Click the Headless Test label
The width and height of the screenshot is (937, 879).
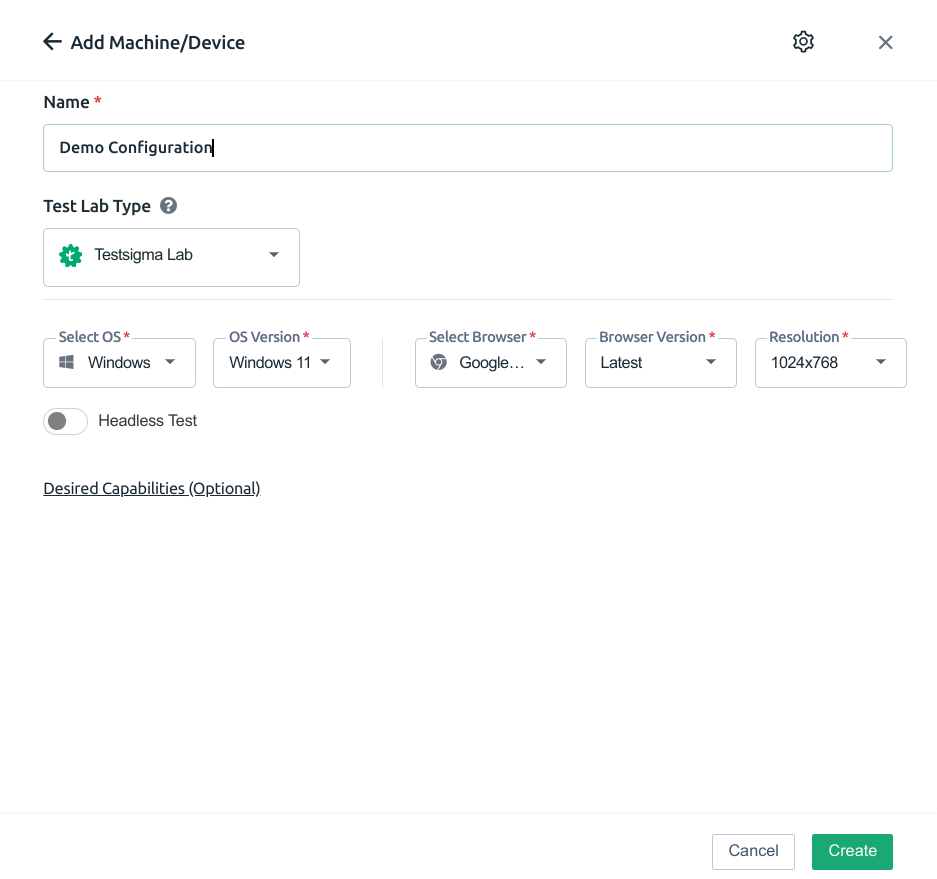click(148, 421)
